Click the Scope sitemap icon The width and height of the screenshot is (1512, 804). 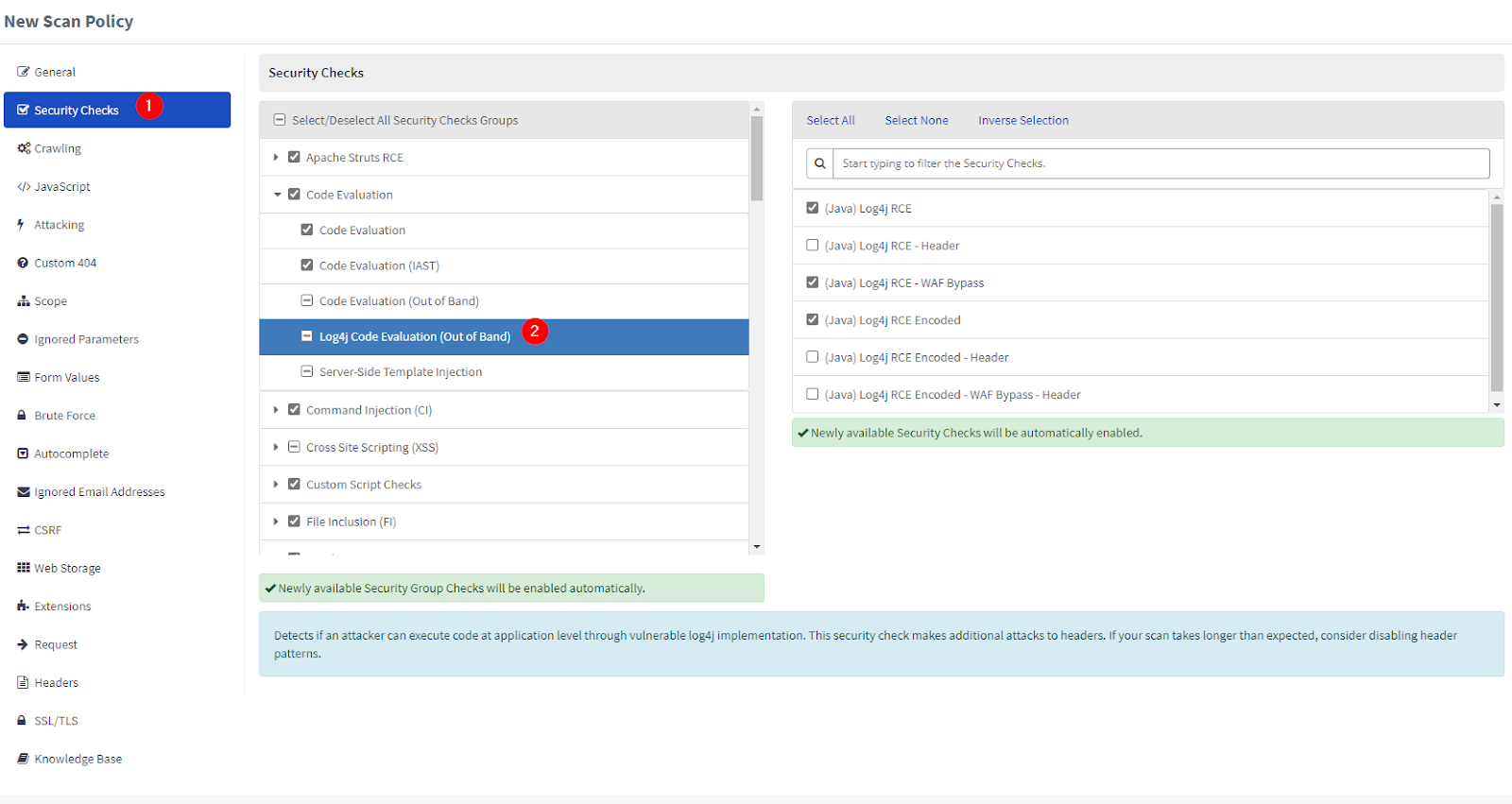[24, 301]
